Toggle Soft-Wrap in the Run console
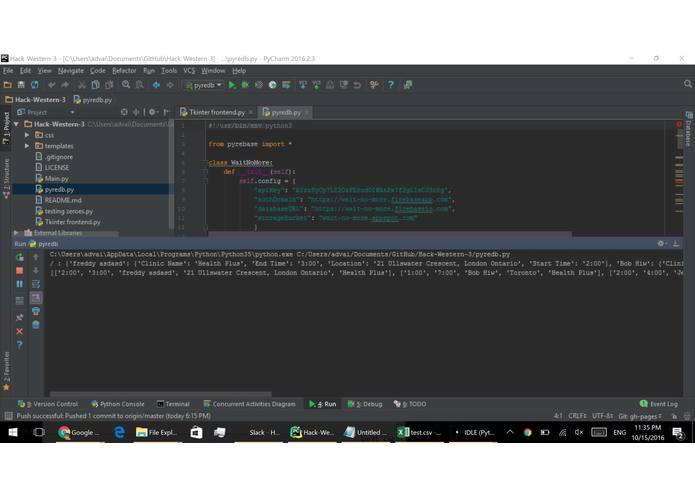This screenshot has height=494, width=695. coord(36,284)
